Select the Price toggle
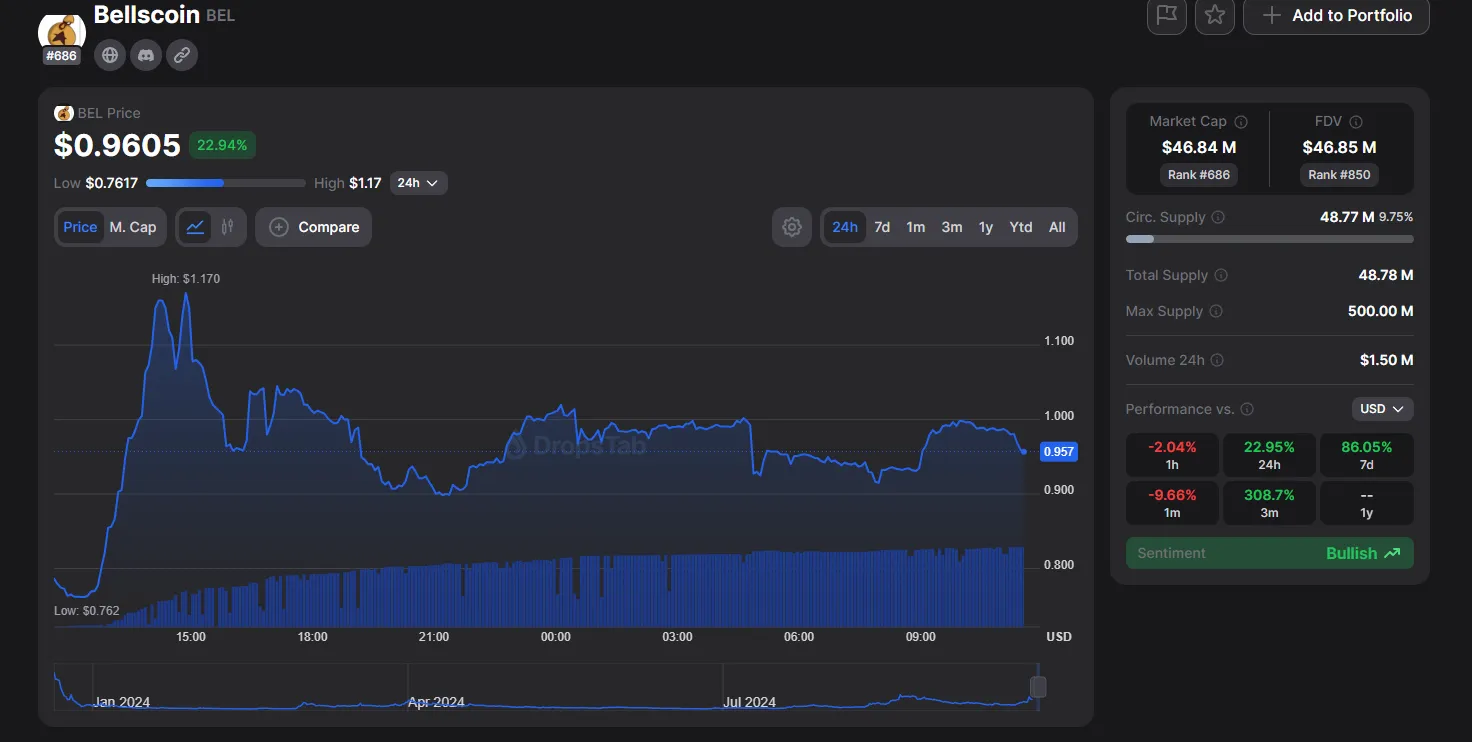 80,227
